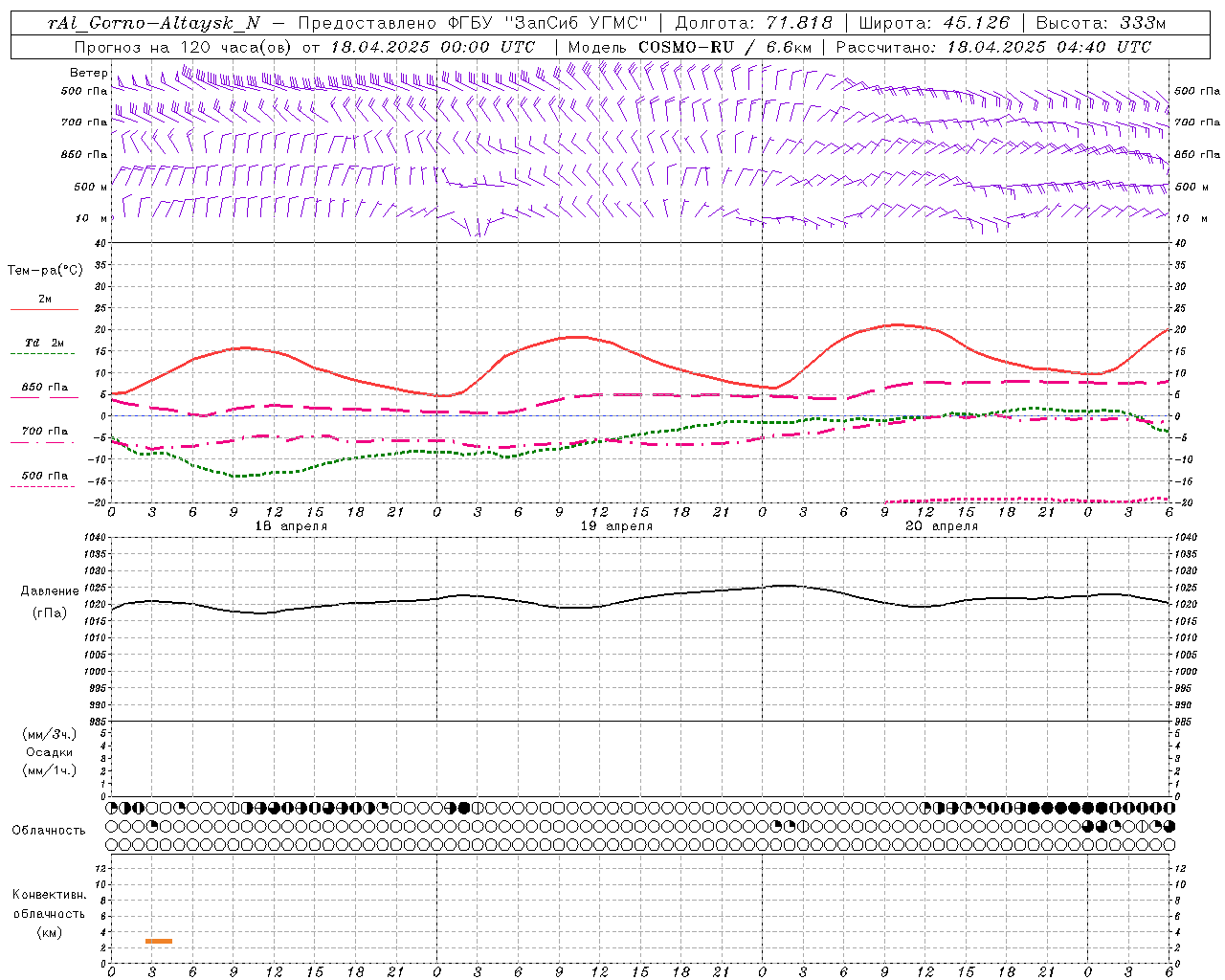Click the 'Тем-ра(°C)' legend heading
This screenshot has height=980, width=1225.
[x=45, y=271]
